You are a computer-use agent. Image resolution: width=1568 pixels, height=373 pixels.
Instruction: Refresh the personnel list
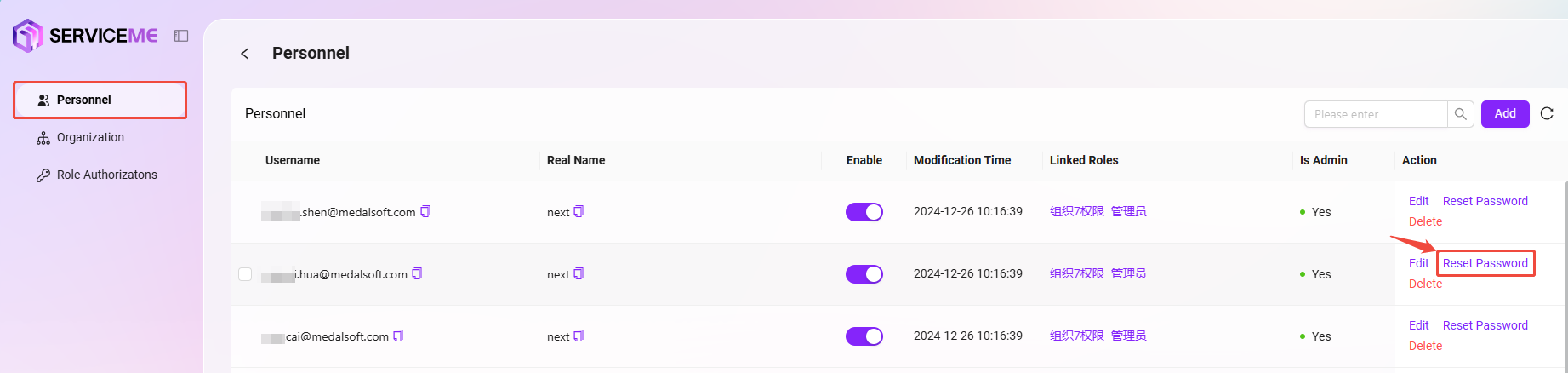1547,113
